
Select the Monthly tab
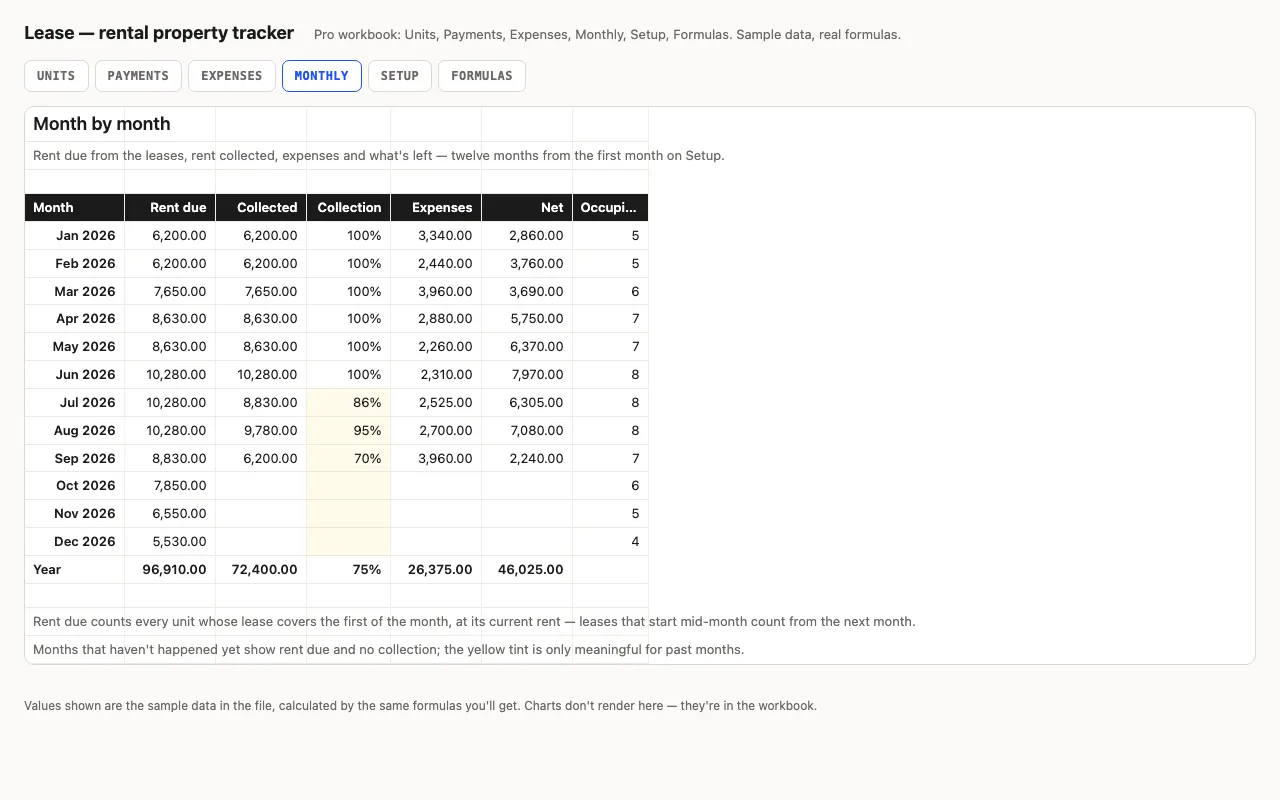pyautogui.click(x=322, y=76)
